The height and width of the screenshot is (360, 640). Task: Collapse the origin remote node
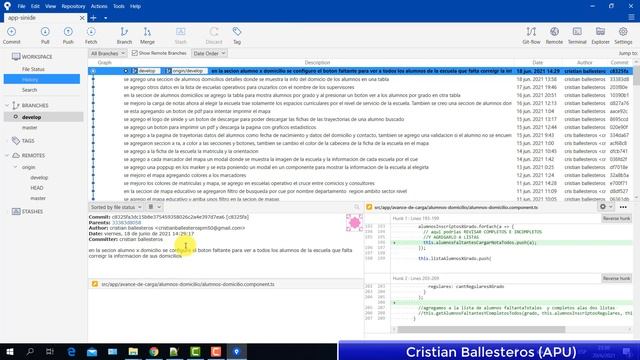15,167
